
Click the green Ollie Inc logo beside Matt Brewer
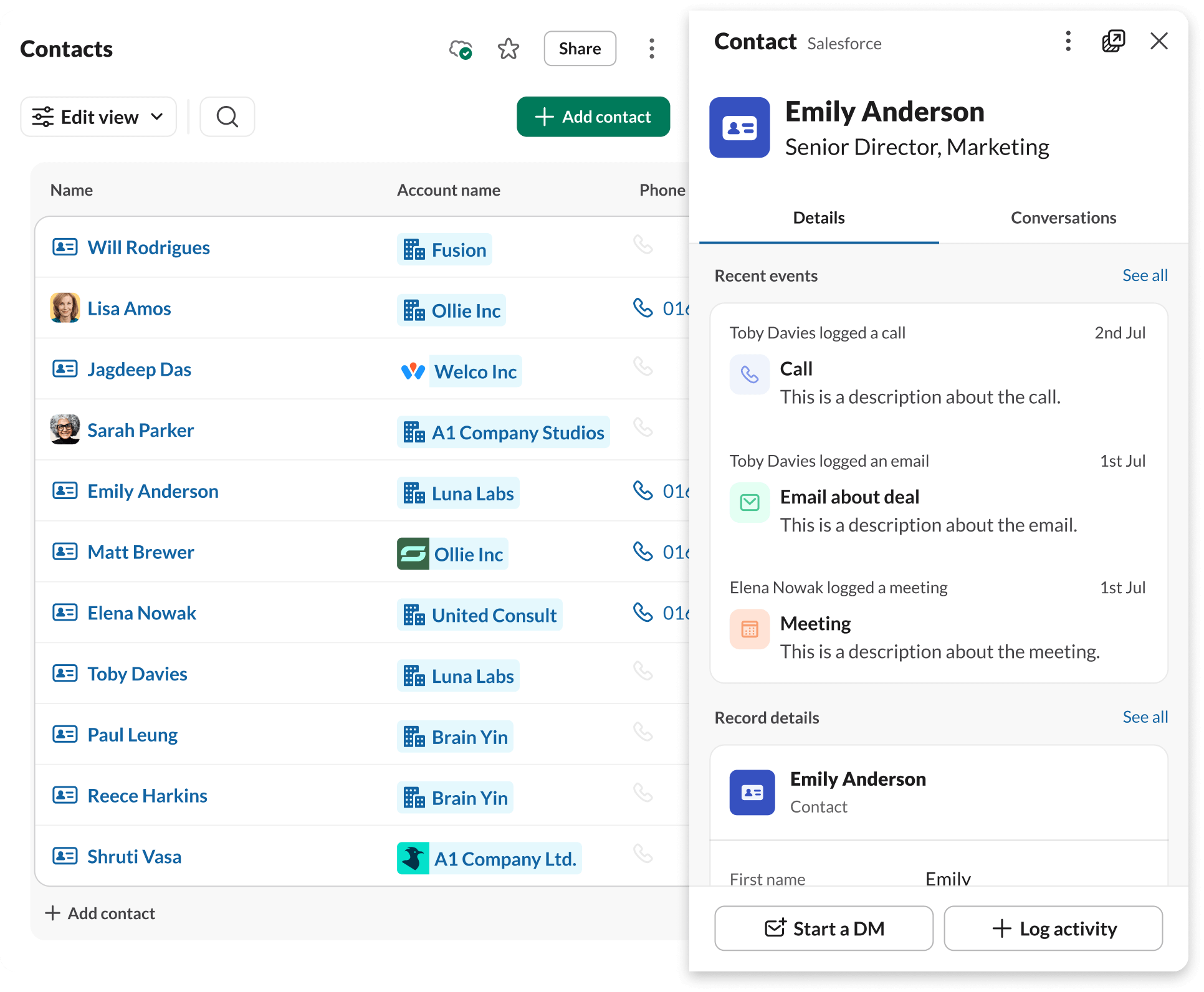(x=413, y=553)
